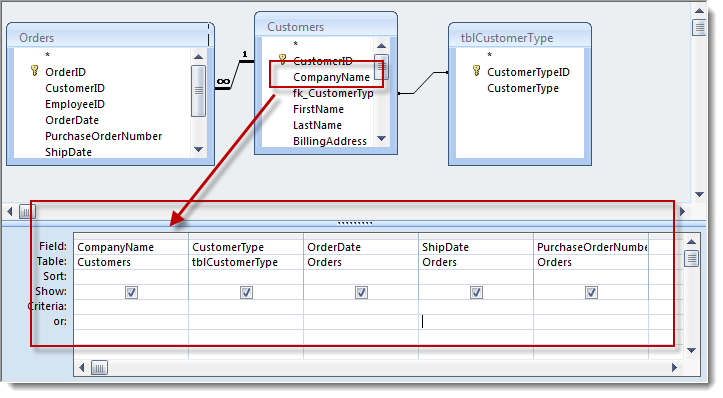The image size is (723, 398).
Task: Uncheck Show box under CustomerType field
Action: point(246,292)
